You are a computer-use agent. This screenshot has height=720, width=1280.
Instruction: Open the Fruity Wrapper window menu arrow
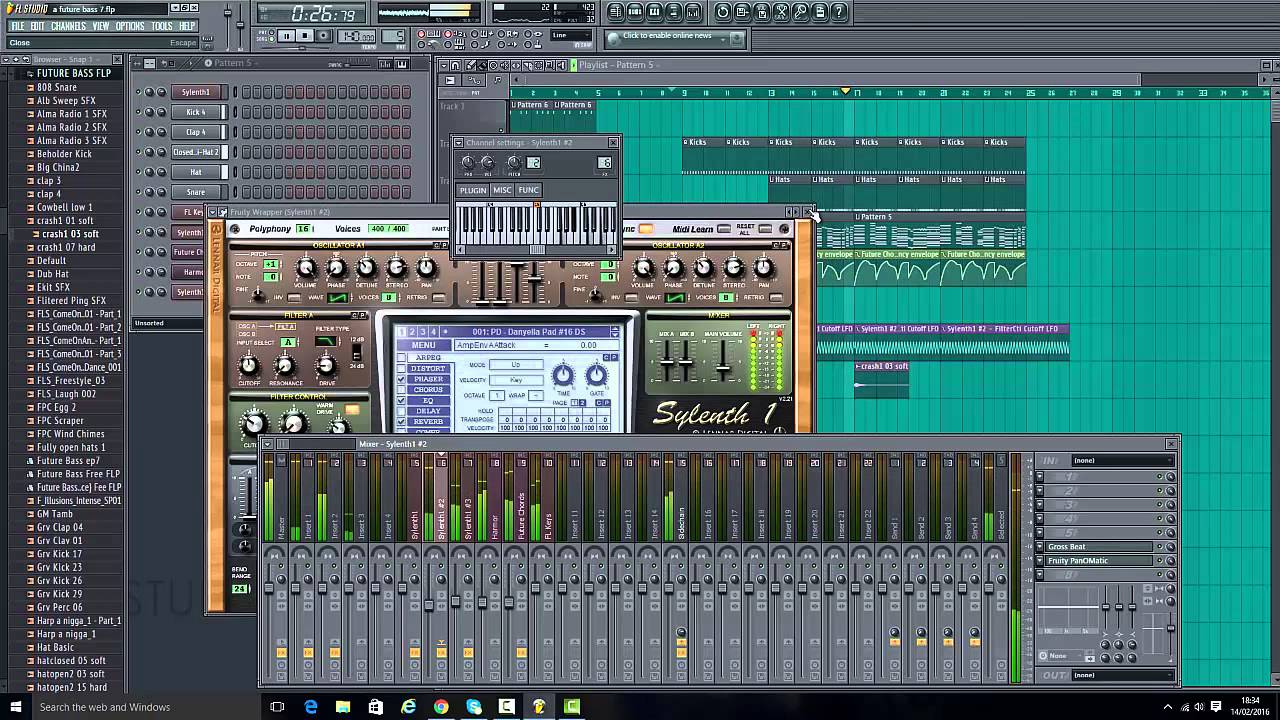coord(212,212)
